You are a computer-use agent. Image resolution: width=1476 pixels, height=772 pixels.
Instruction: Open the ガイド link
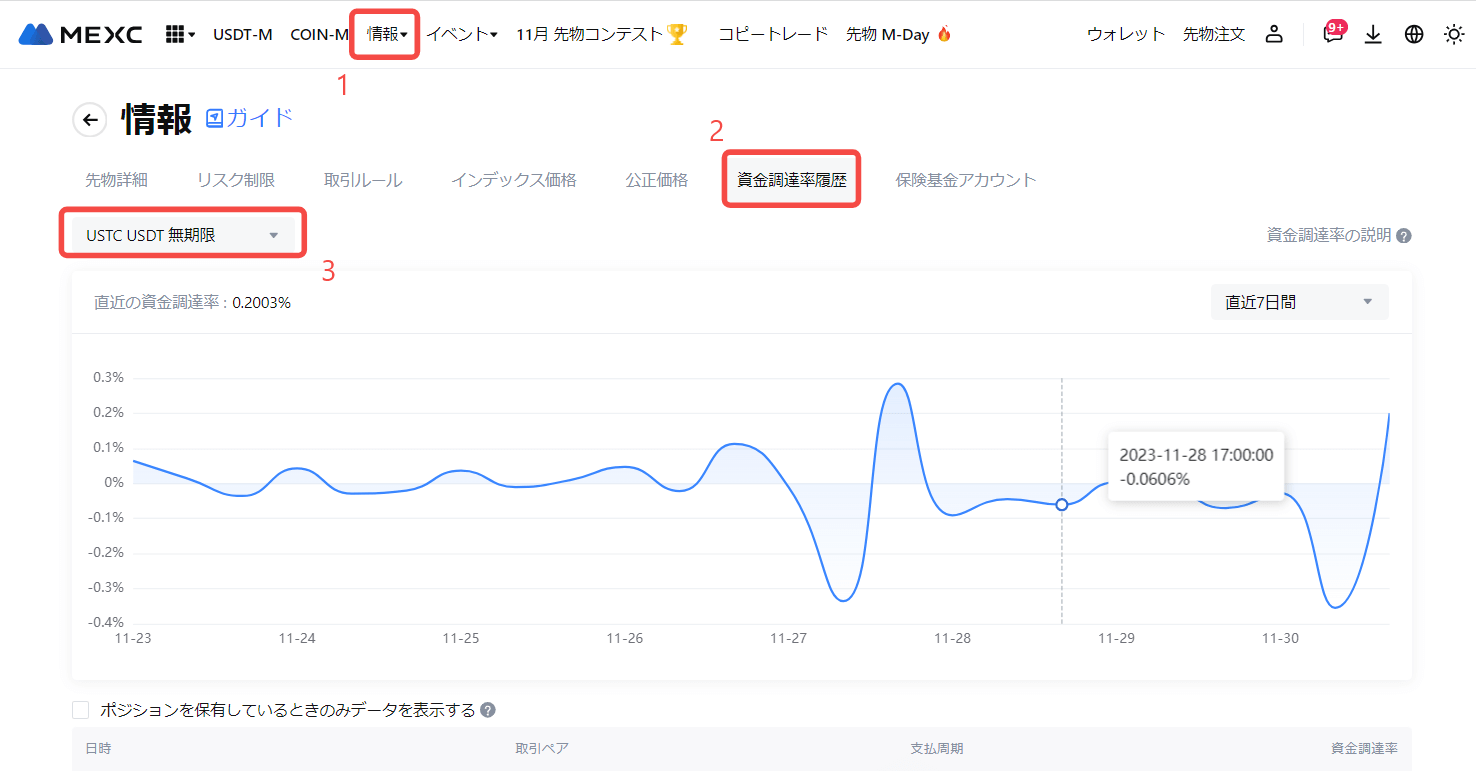click(250, 118)
